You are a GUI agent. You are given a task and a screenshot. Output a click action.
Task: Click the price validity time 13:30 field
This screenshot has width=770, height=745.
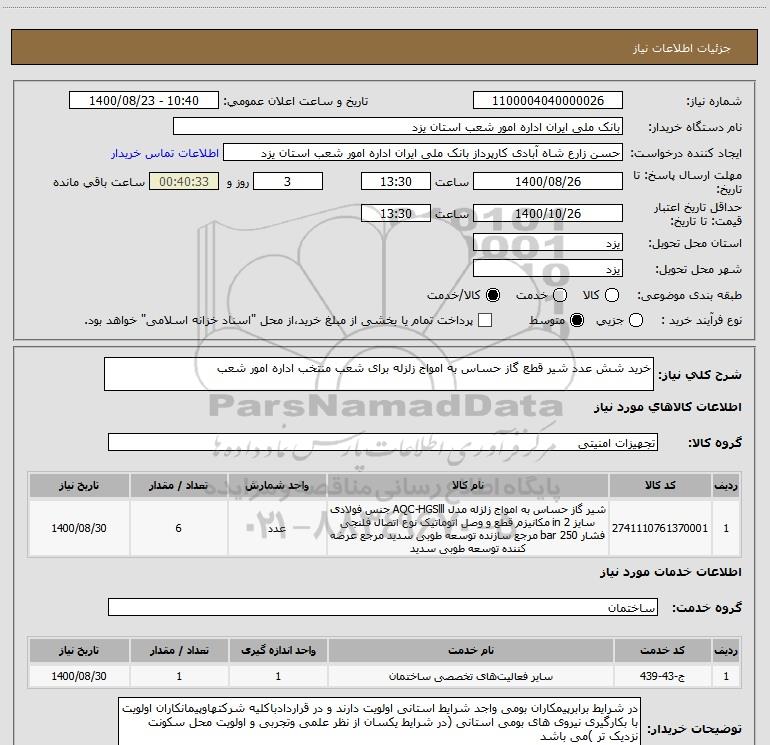click(x=396, y=213)
